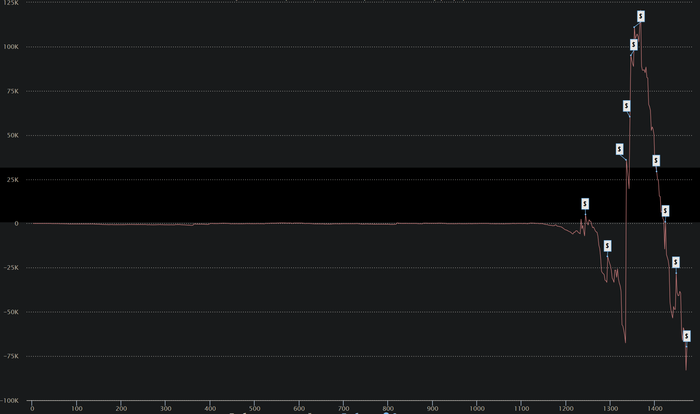Click the 1100 x-axis tick label
Image resolution: width=700 pixels, height=414 pixels.
coord(521,408)
